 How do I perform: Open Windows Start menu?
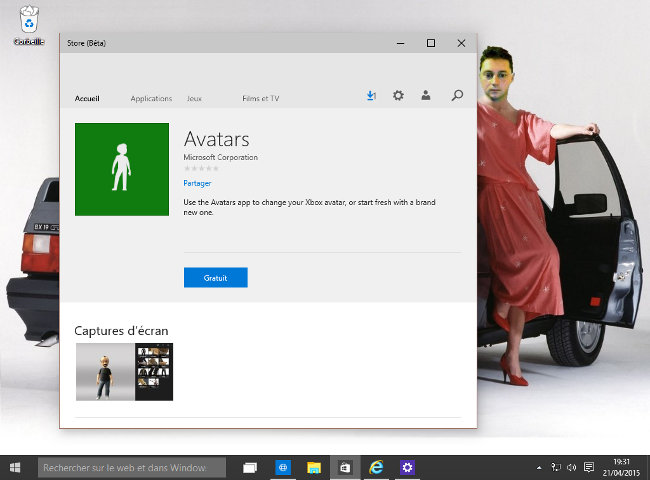point(16,467)
